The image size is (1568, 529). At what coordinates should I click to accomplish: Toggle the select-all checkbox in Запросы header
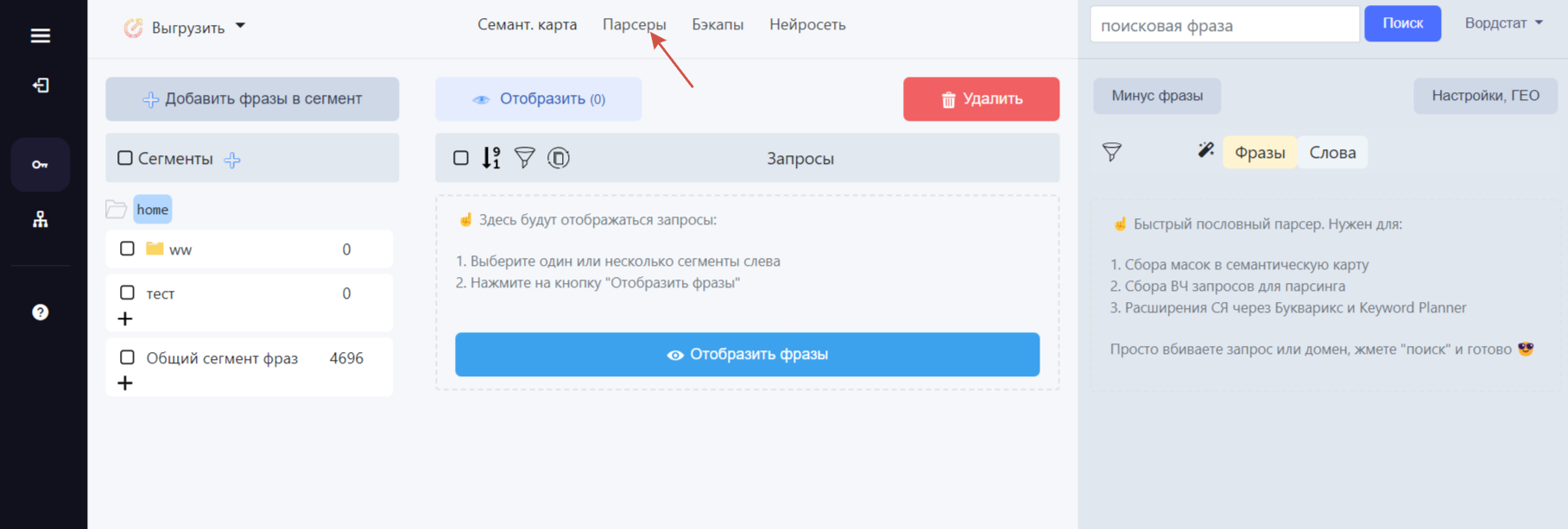tap(461, 158)
